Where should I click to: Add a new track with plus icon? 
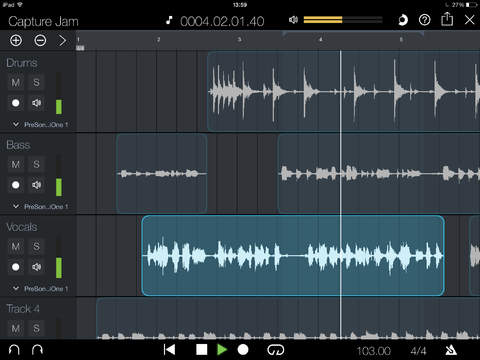16,40
